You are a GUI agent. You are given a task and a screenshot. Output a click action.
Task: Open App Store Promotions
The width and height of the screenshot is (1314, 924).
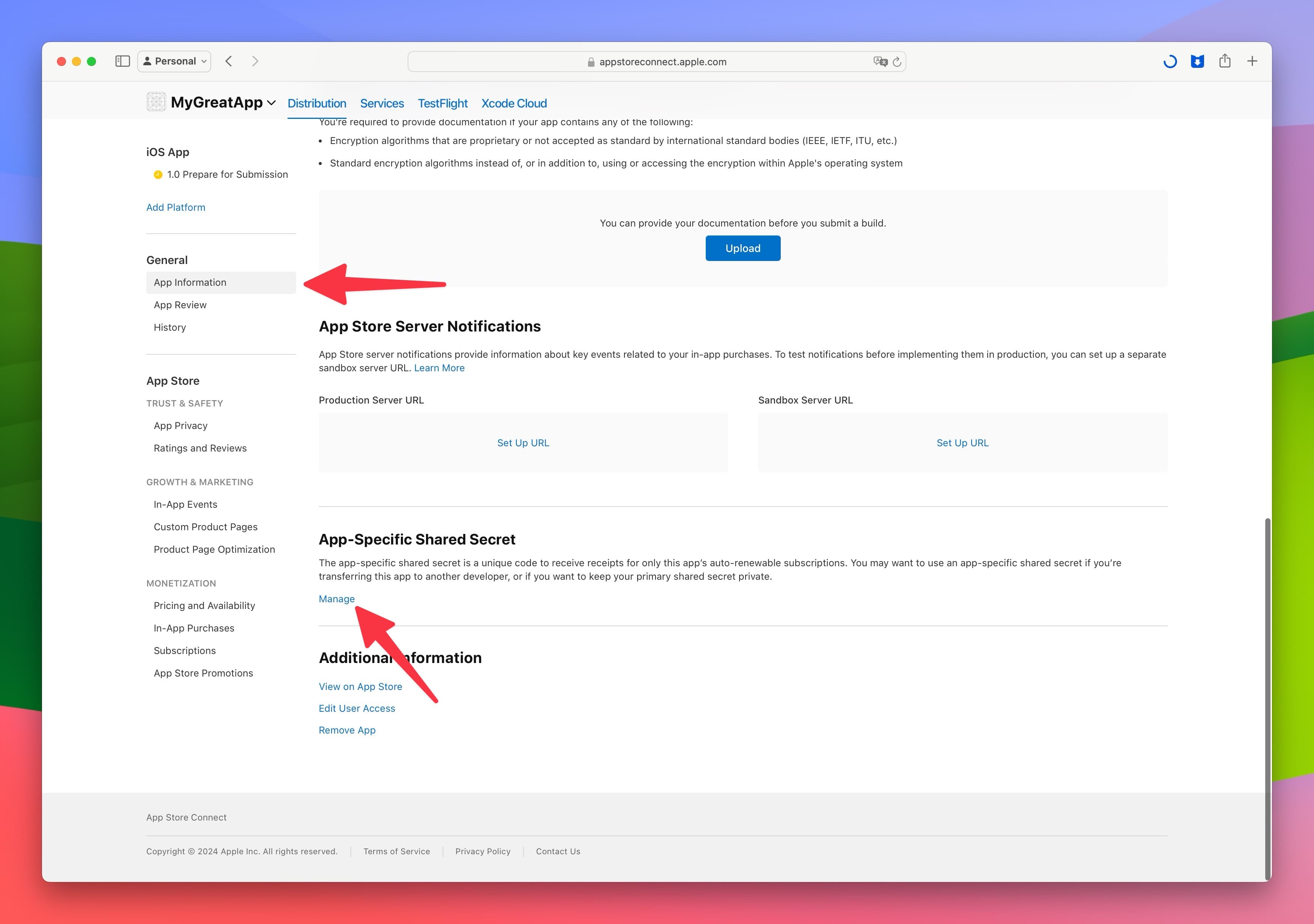(203, 673)
